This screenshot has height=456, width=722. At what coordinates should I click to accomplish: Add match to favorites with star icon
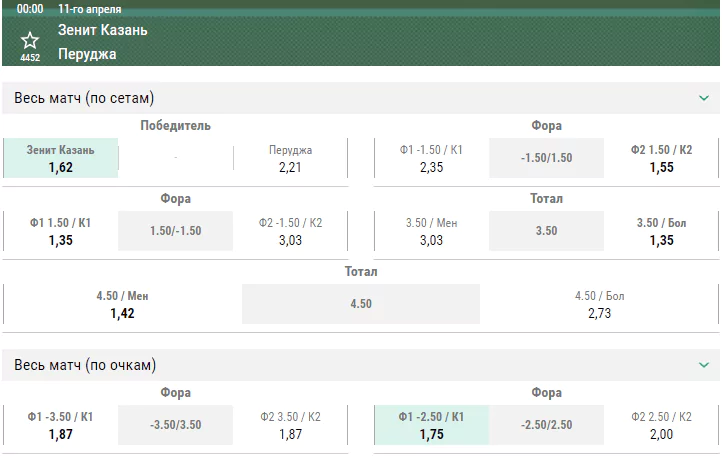30,41
